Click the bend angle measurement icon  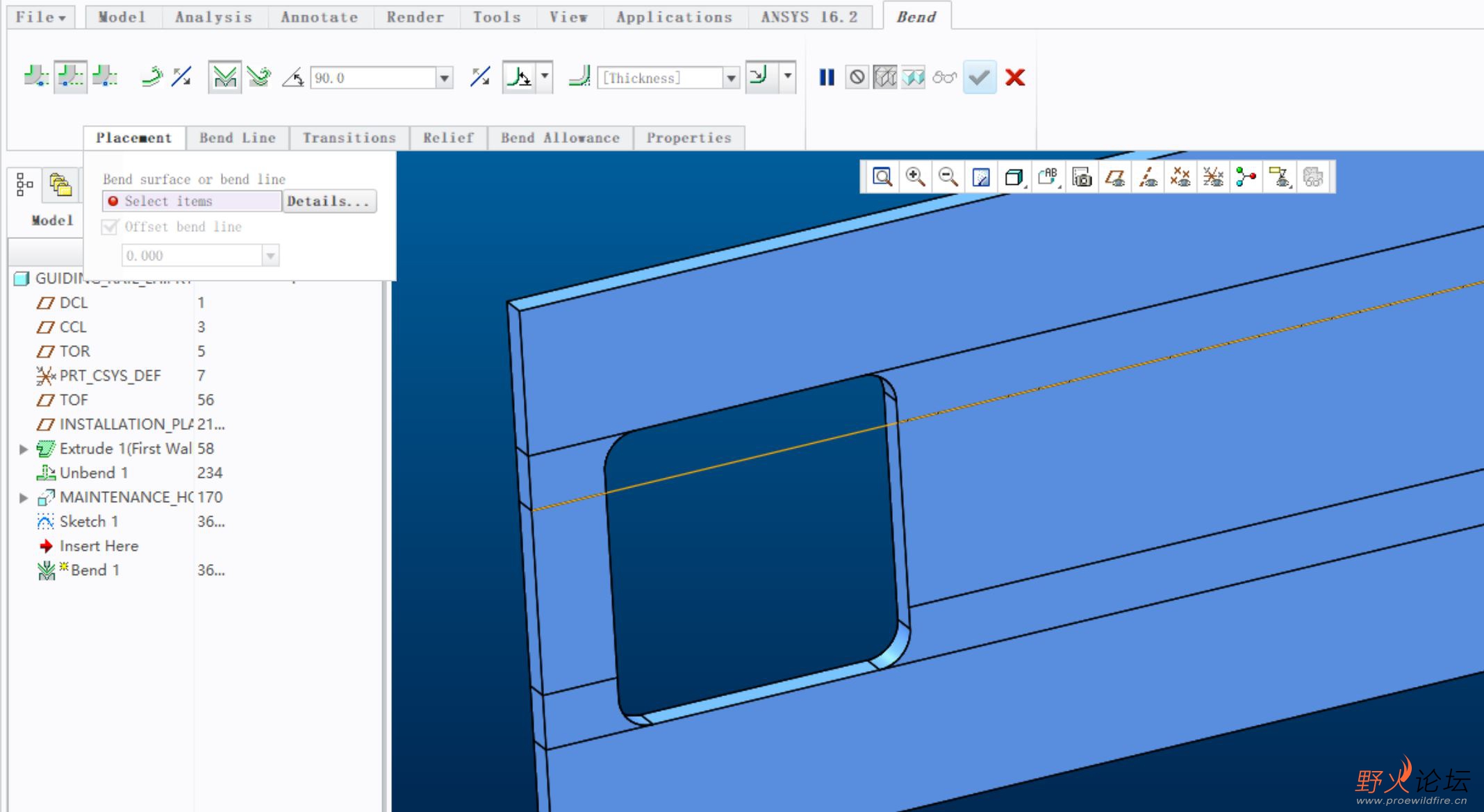(292, 77)
